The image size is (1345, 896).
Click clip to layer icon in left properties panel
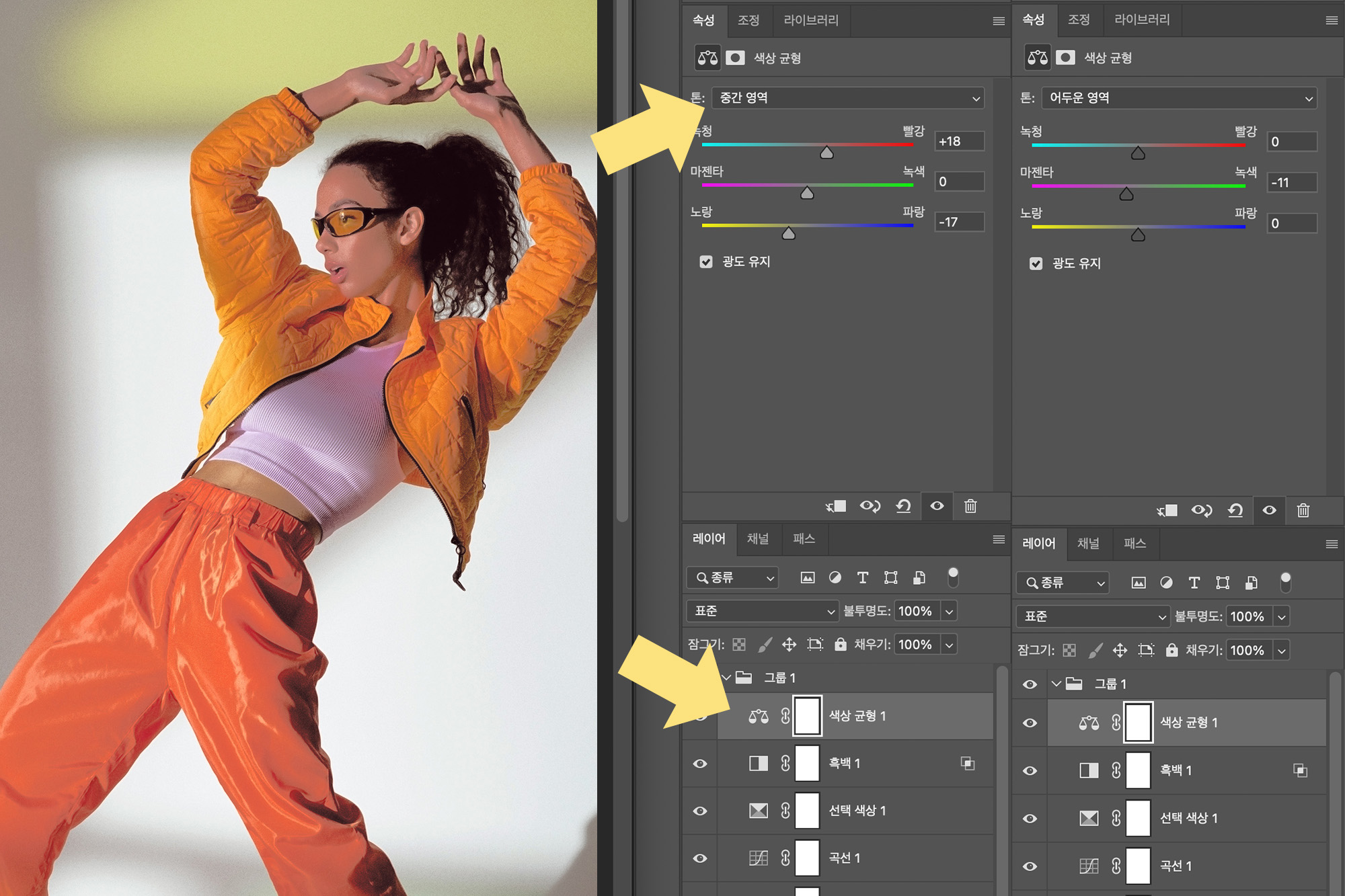[836, 506]
